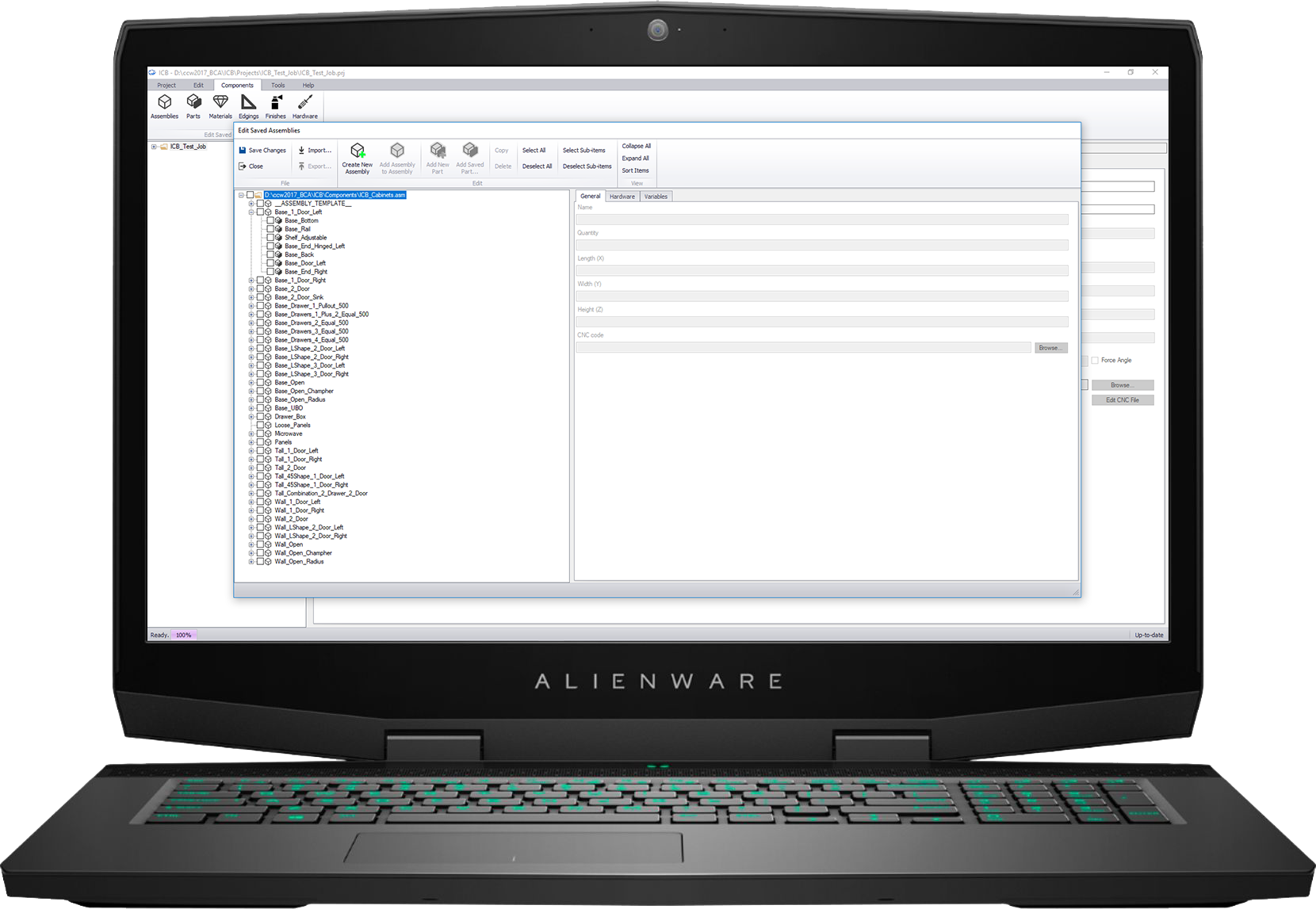Viewport: 1316px width, 909px height.
Task: Close the Edit Saved Assemblies dialog
Action: point(251,166)
